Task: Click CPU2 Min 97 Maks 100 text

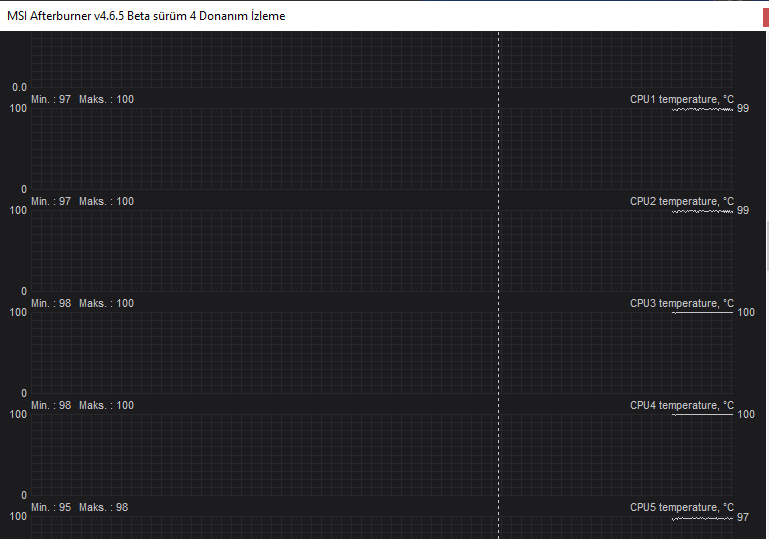Action: click(x=82, y=202)
